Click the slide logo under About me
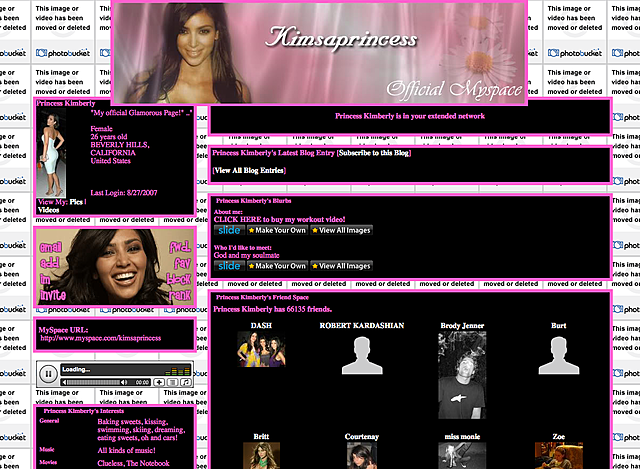The image size is (640, 469). (x=229, y=230)
